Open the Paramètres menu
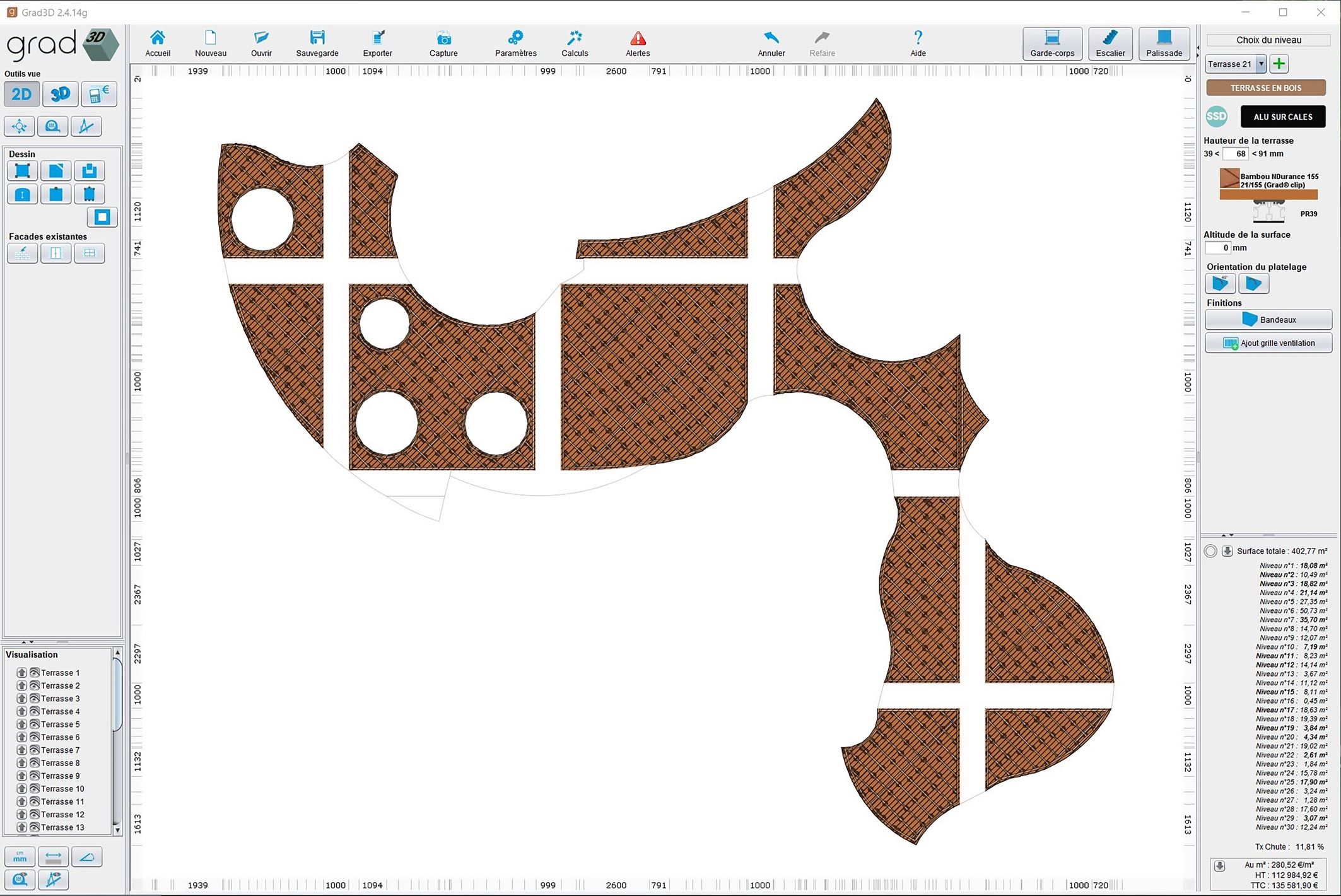The height and width of the screenshot is (896, 1341). (515, 44)
